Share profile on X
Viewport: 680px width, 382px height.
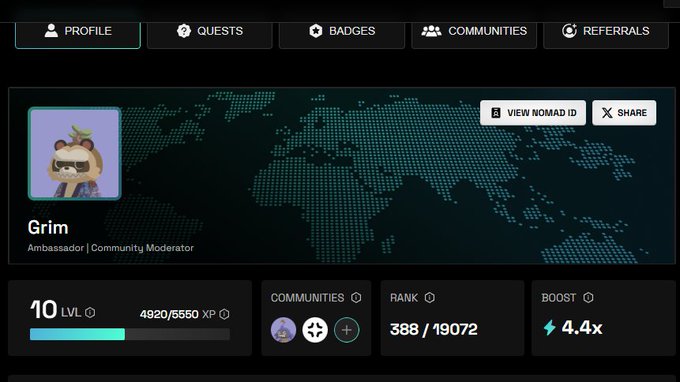pyautogui.click(x=624, y=113)
